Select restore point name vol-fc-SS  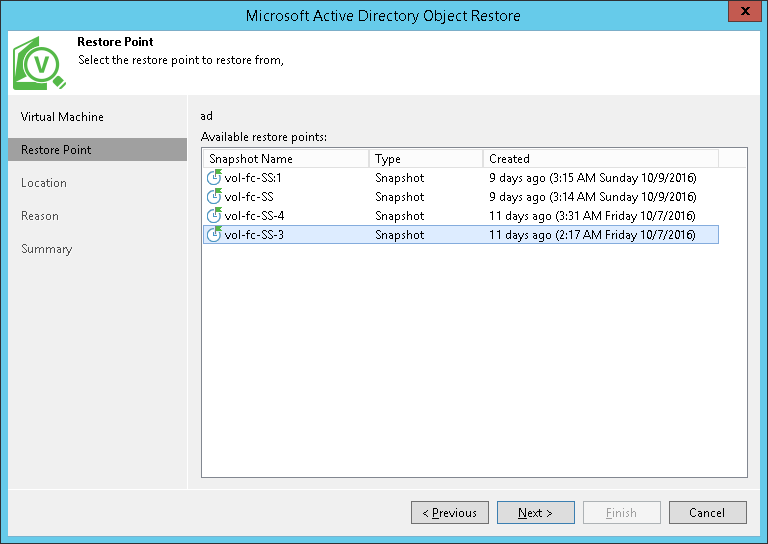click(x=249, y=196)
